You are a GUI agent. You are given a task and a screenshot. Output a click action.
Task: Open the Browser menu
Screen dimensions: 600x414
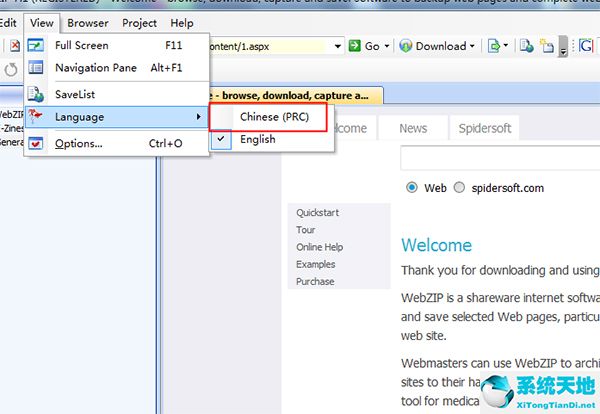coord(88,23)
